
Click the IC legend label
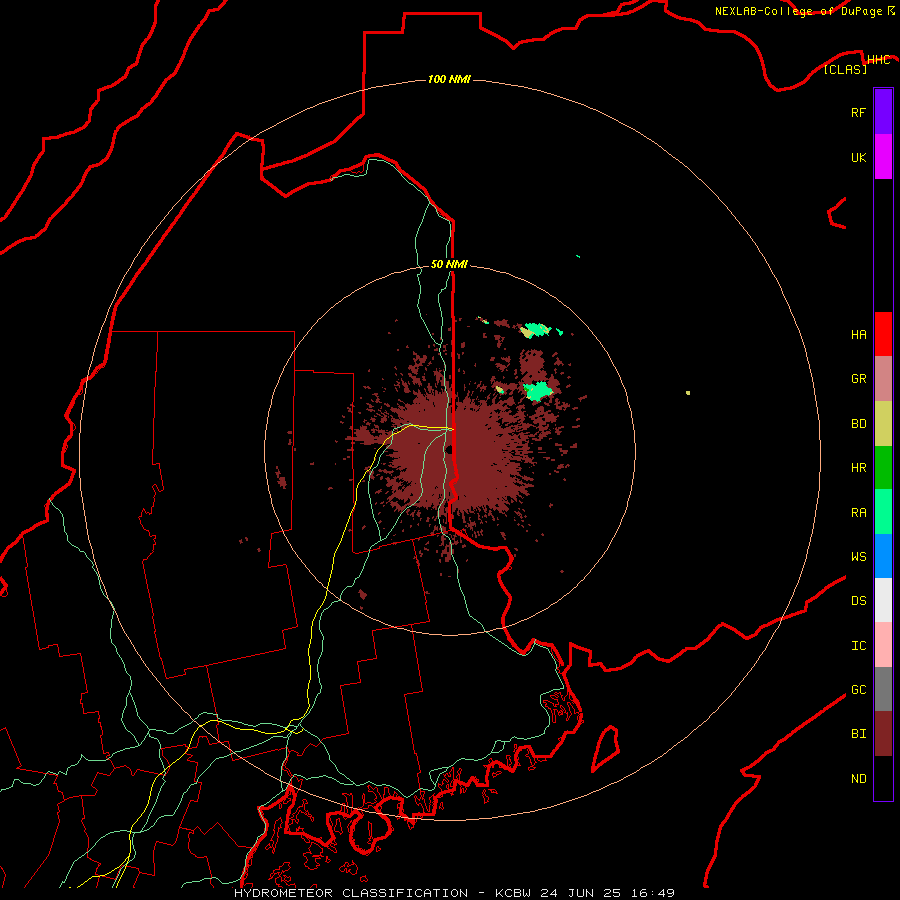coord(859,646)
